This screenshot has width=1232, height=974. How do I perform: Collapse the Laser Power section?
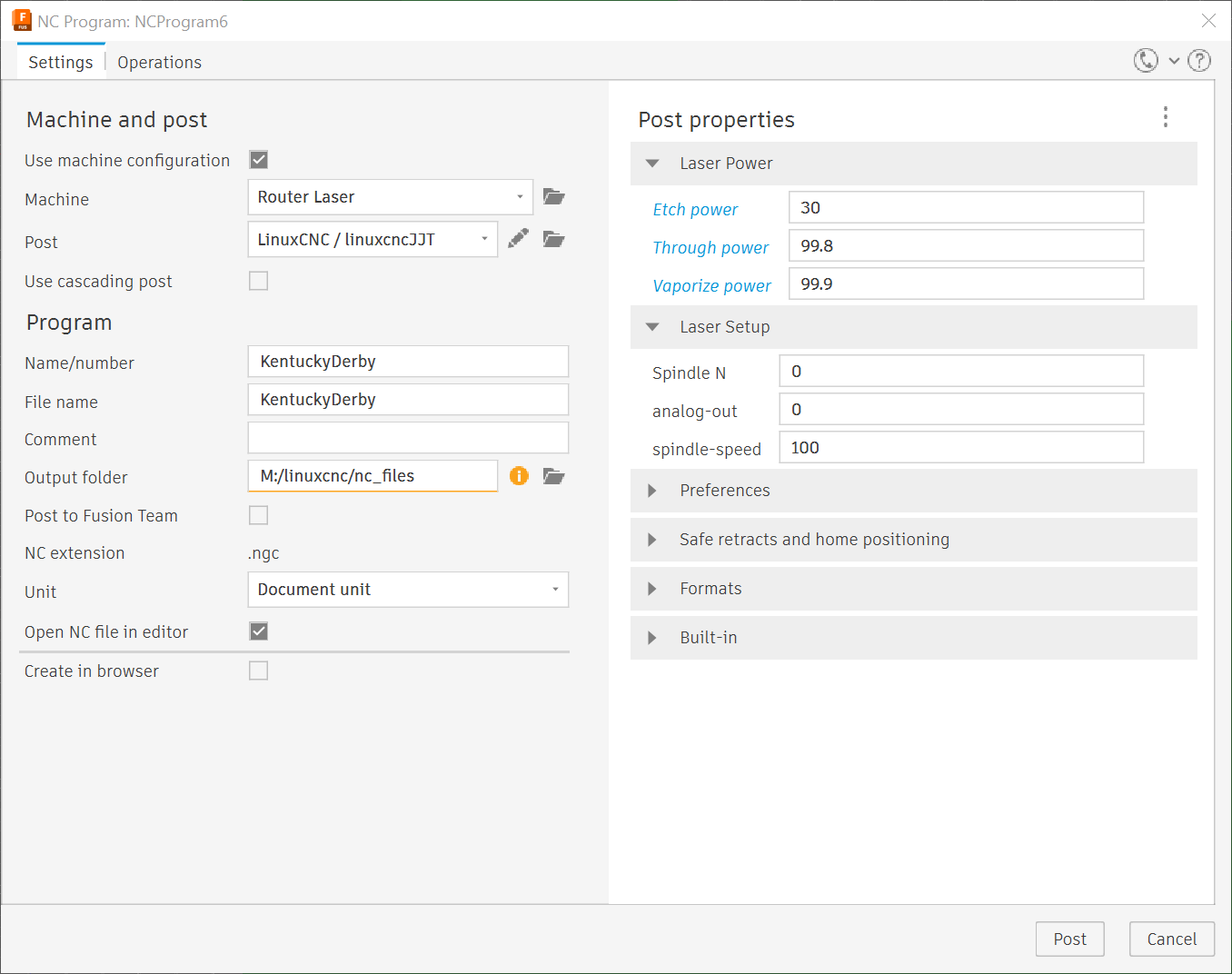(652, 164)
